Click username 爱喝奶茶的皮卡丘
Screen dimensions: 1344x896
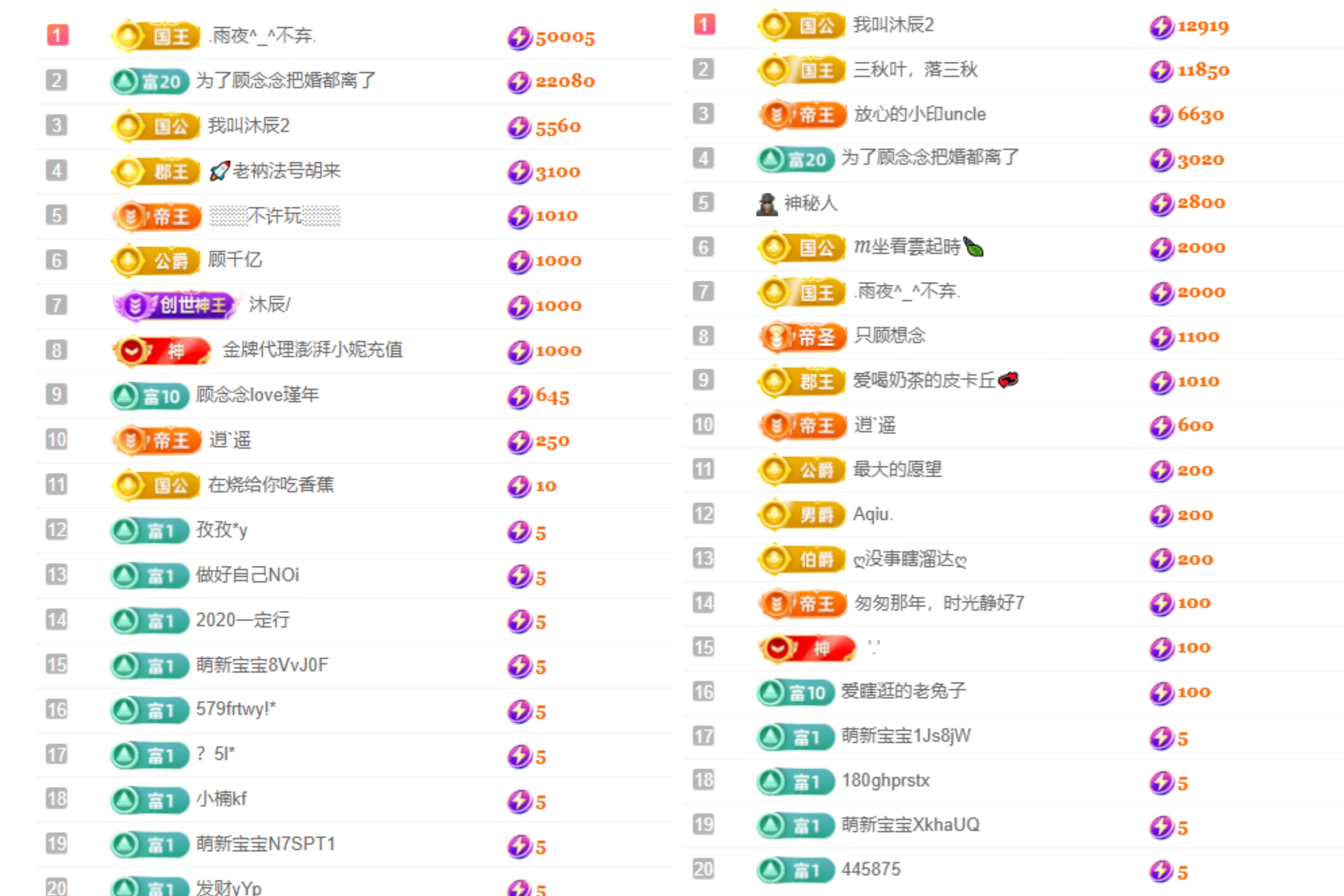click(924, 381)
